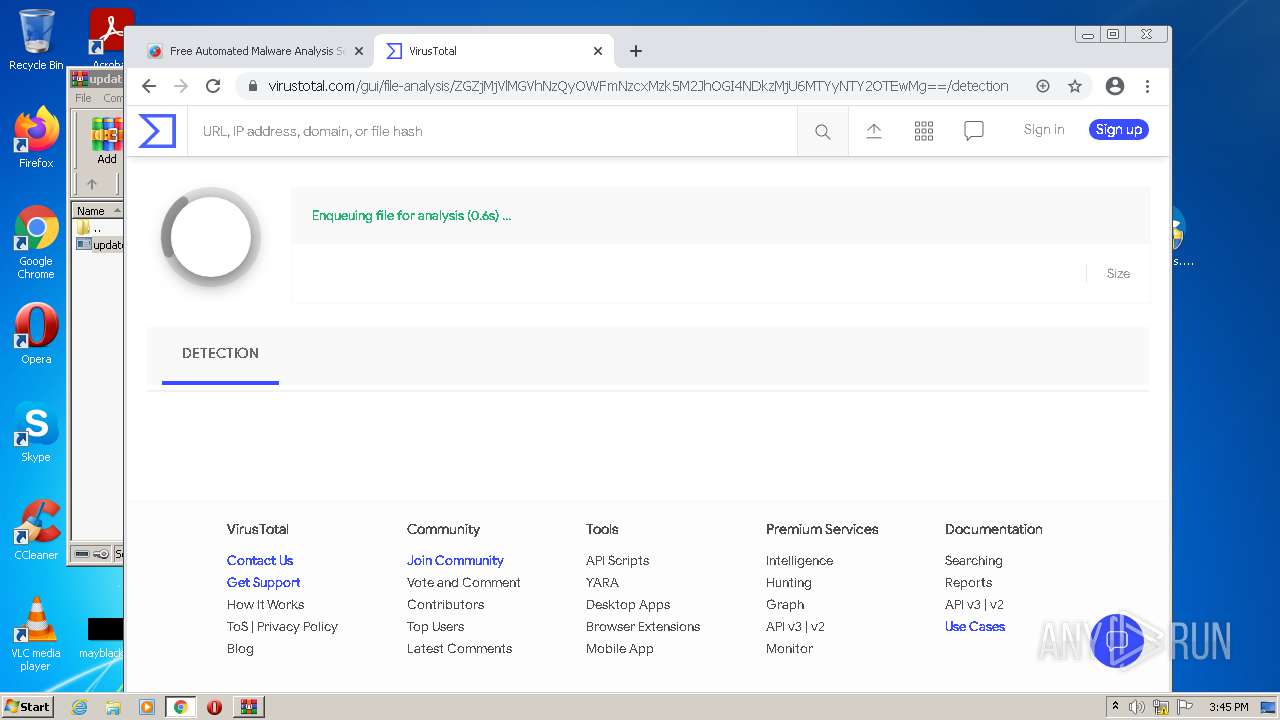Open the Reports documentation link
This screenshot has width=1280, height=720.
coord(968,583)
